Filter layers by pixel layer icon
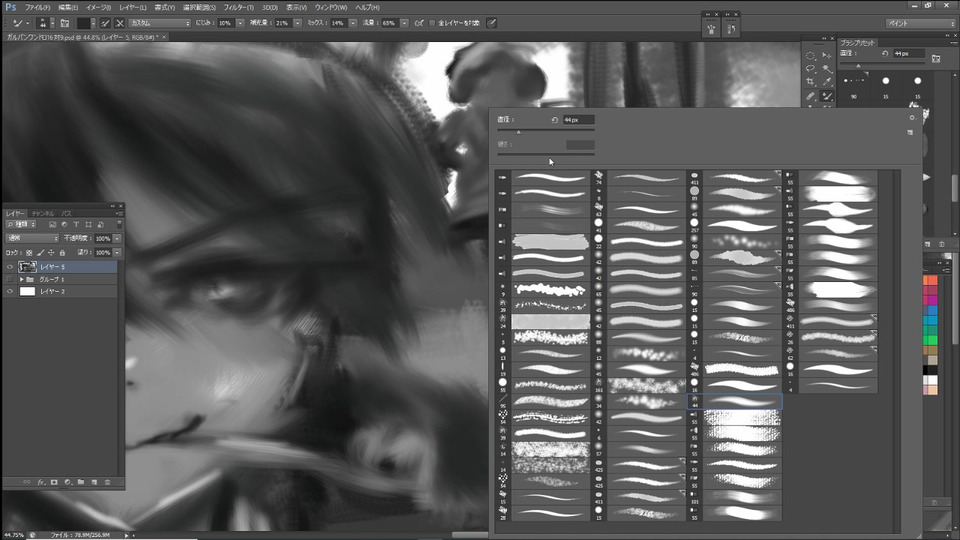The image size is (960, 540). [53, 225]
